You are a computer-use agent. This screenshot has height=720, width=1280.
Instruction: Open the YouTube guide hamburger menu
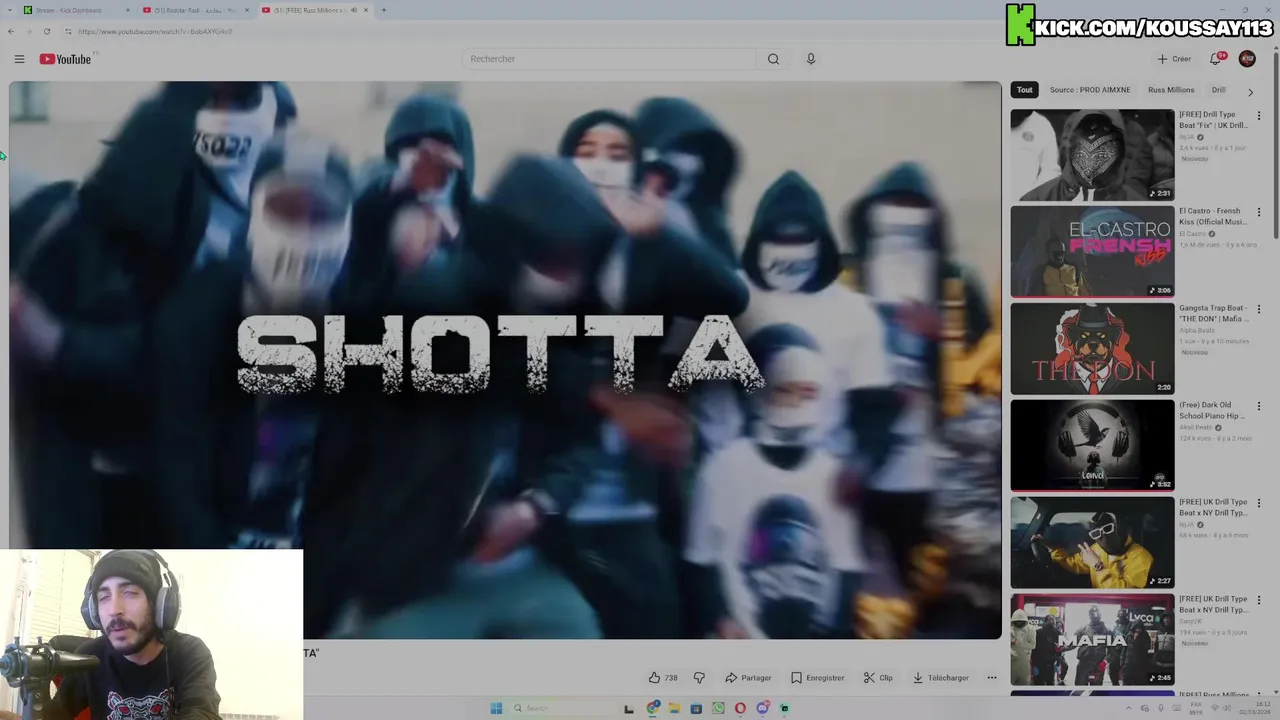pyautogui.click(x=19, y=59)
